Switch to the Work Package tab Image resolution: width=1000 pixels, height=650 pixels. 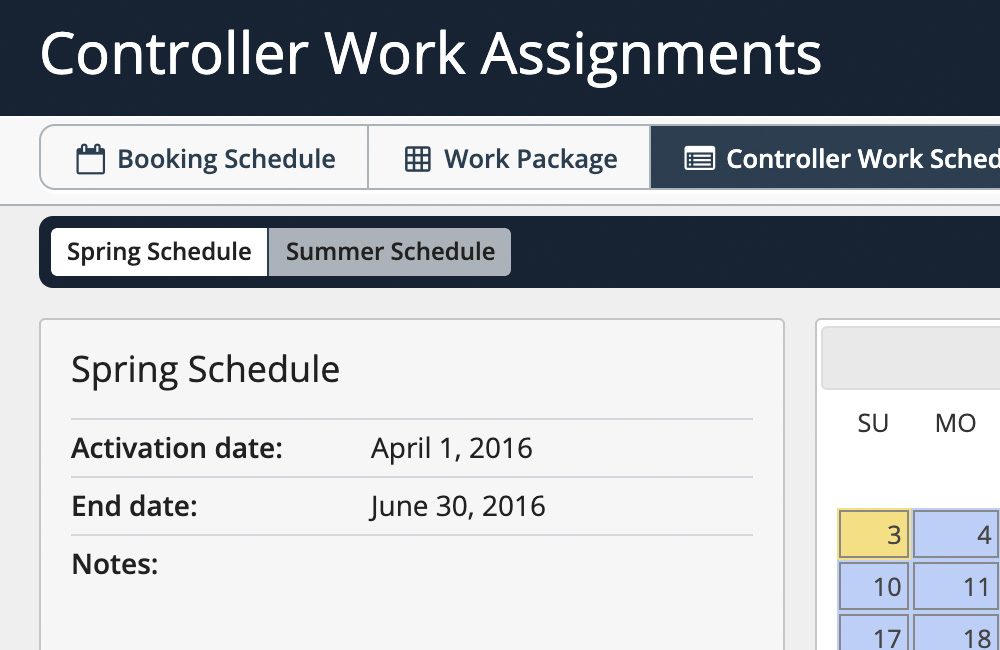click(x=510, y=158)
